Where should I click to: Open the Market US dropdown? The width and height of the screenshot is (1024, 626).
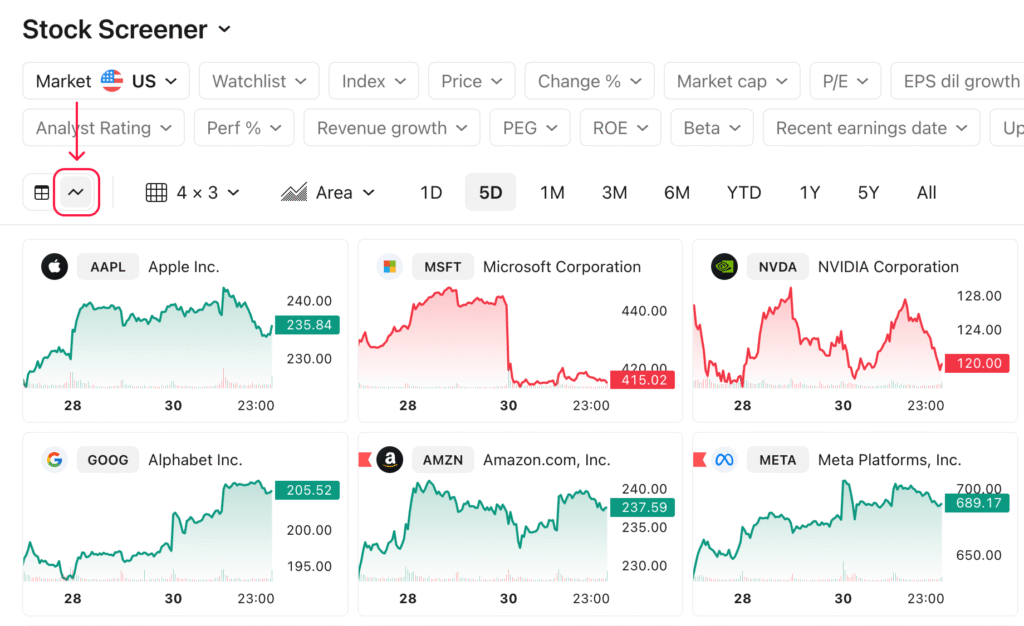(x=106, y=81)
